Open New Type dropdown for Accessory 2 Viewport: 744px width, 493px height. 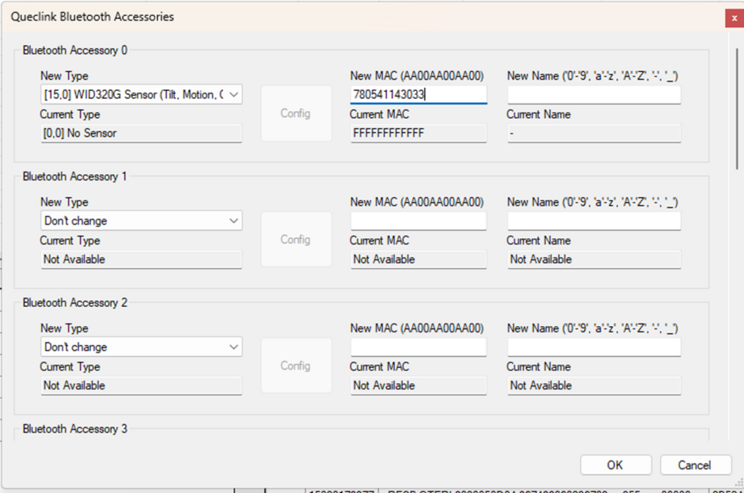coord(141,347)
